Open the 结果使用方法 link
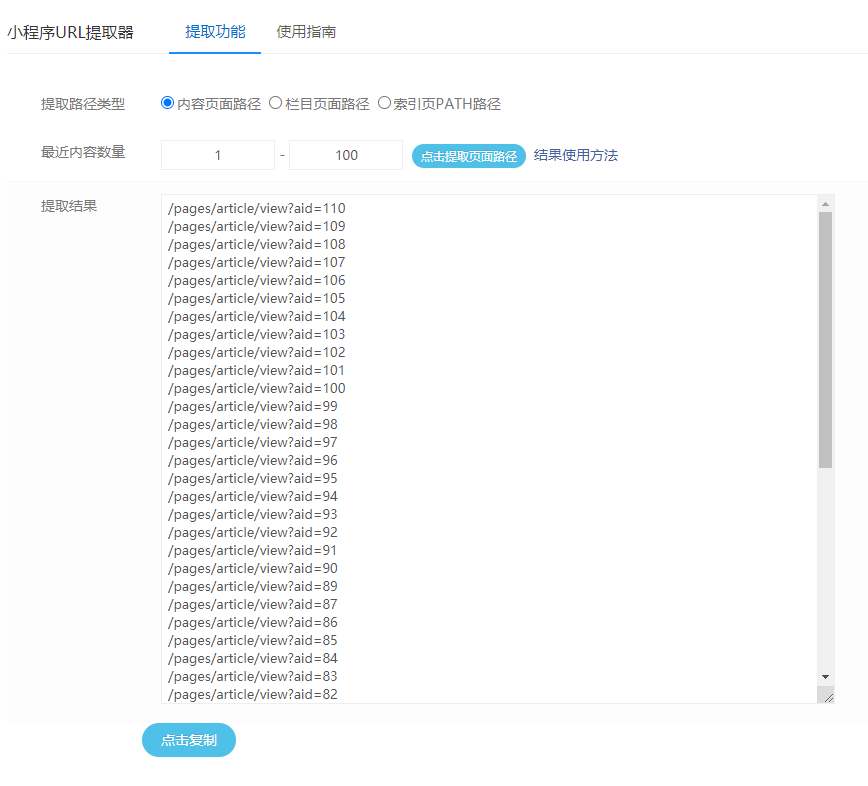The height and width of the screenshot is (786, 868). (x=576, y=155)
